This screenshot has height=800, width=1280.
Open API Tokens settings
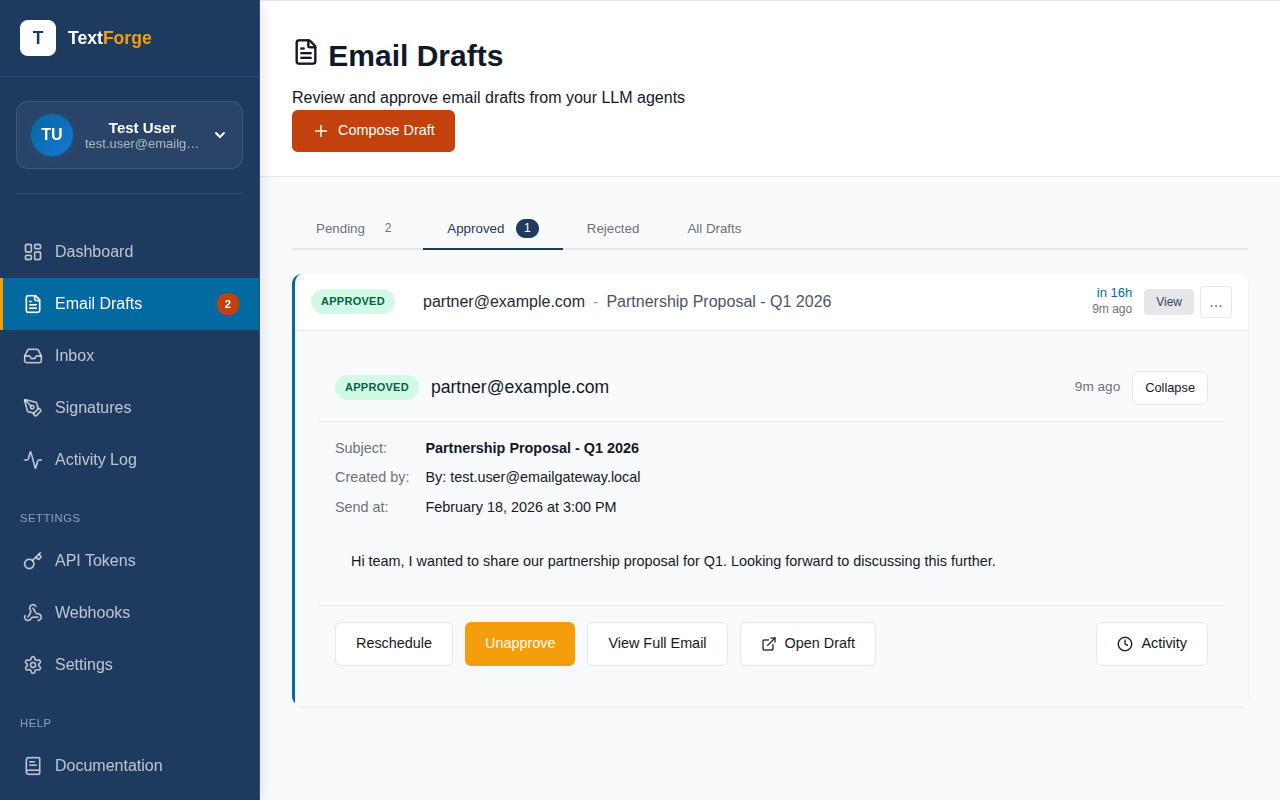pos(130,561)
